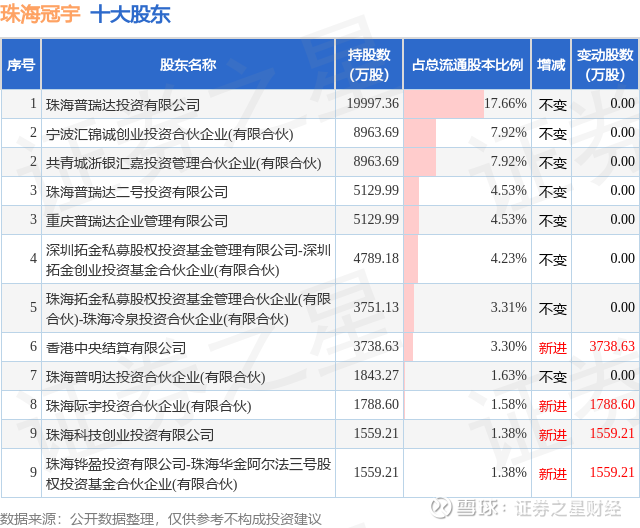Select shareholder 香港中央结算有限公司
Viewport: 640px width, 528px height.
coord(116,348)
